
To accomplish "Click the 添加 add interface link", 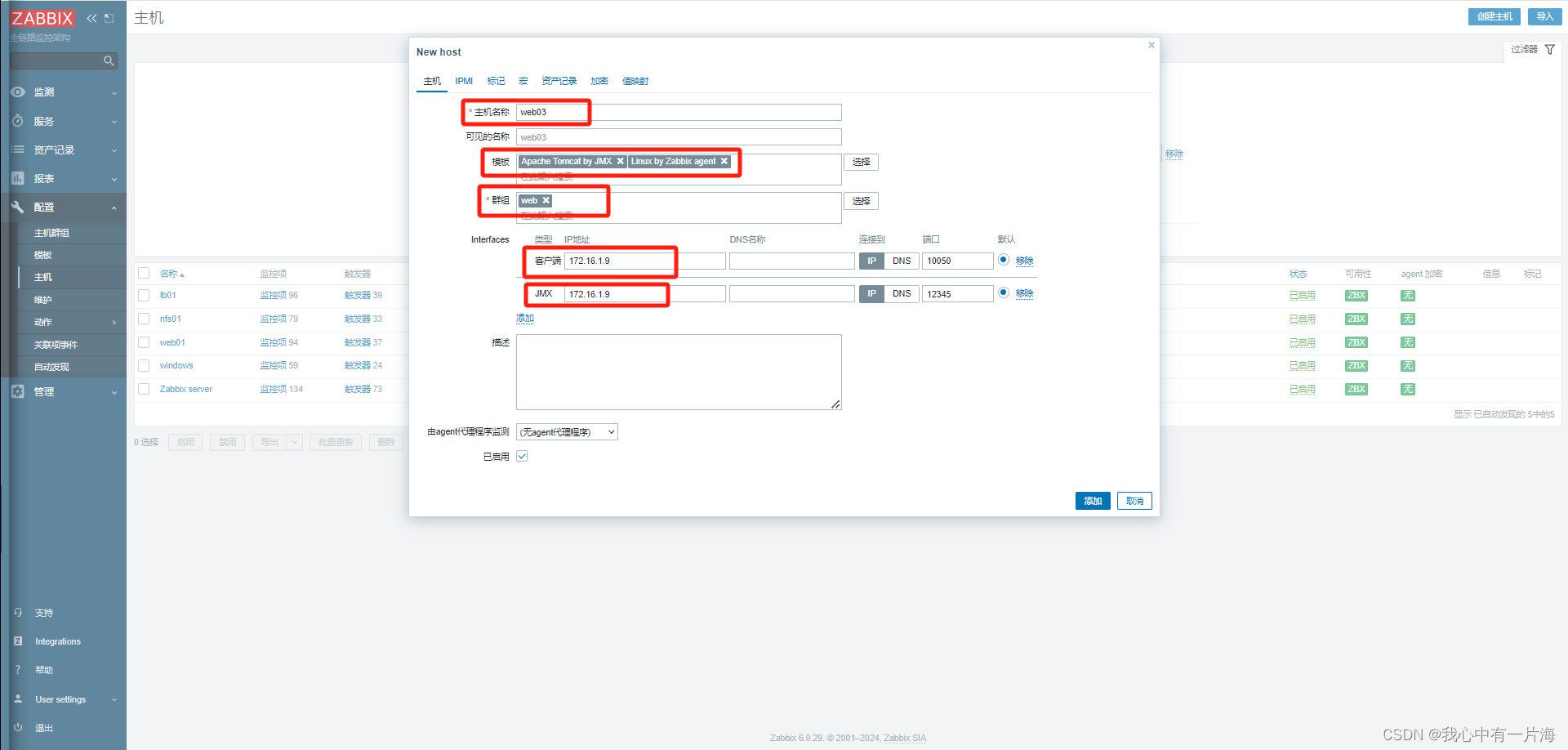I will tap(525, 319).
